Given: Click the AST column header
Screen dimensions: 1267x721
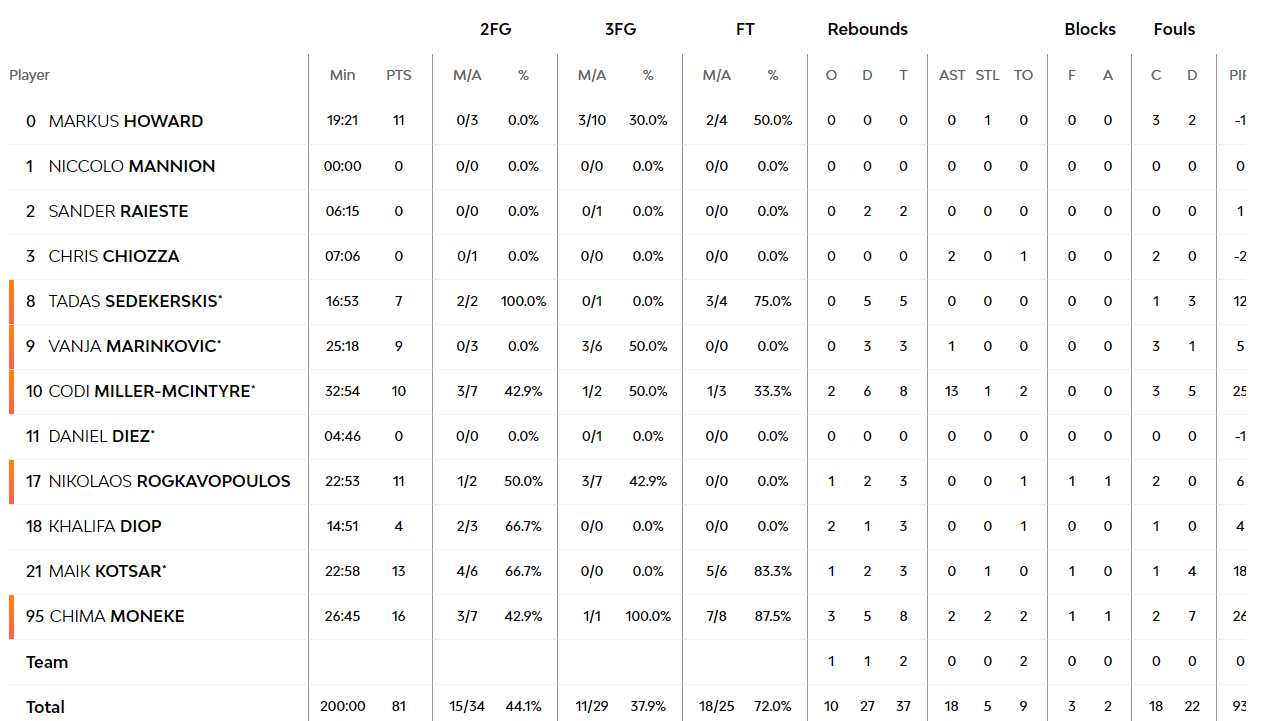Looking at the screenshot, I should point(952,75).
